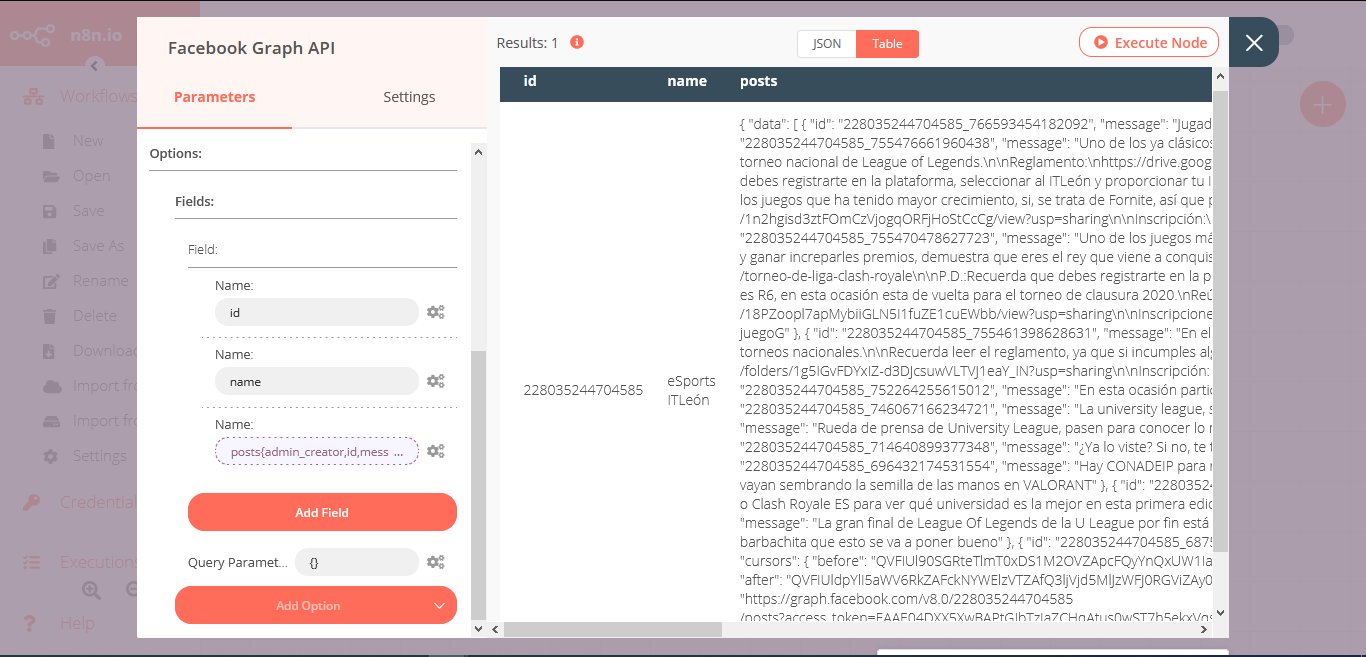The height and width of the screenshot is (657, 1366).
Task: Click the cell value 228035244704585
Action: coord(583,390)
